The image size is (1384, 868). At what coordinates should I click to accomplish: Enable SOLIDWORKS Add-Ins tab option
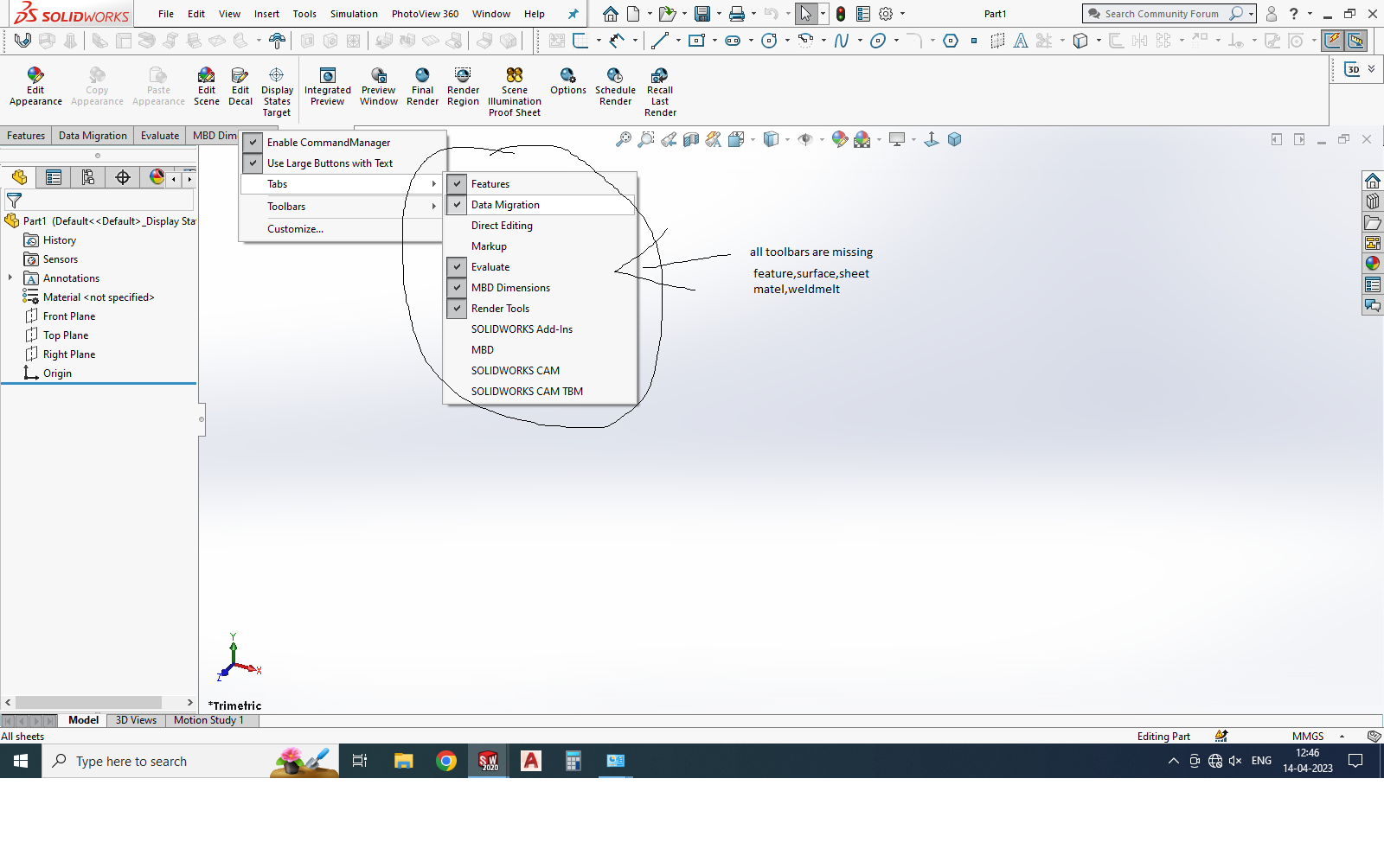click(541, 329)
